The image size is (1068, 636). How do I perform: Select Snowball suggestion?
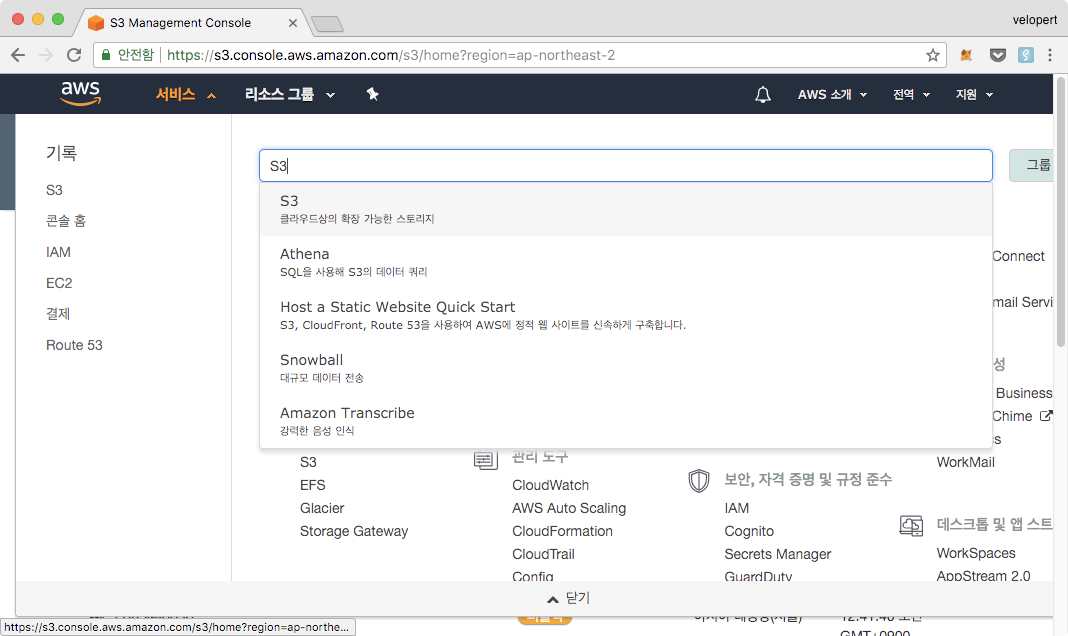(625, 368)
